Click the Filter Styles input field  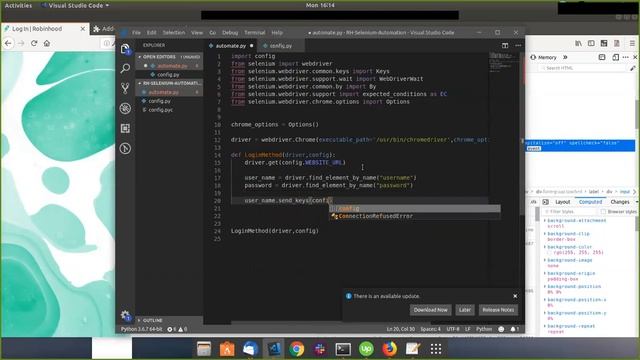click(571, 212)
